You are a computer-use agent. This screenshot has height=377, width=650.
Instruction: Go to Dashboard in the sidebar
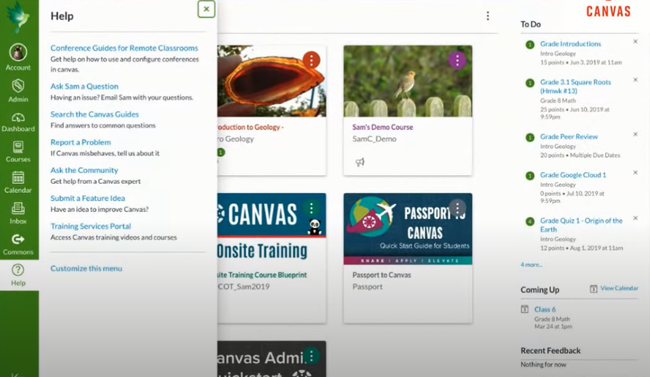point(18,122)
